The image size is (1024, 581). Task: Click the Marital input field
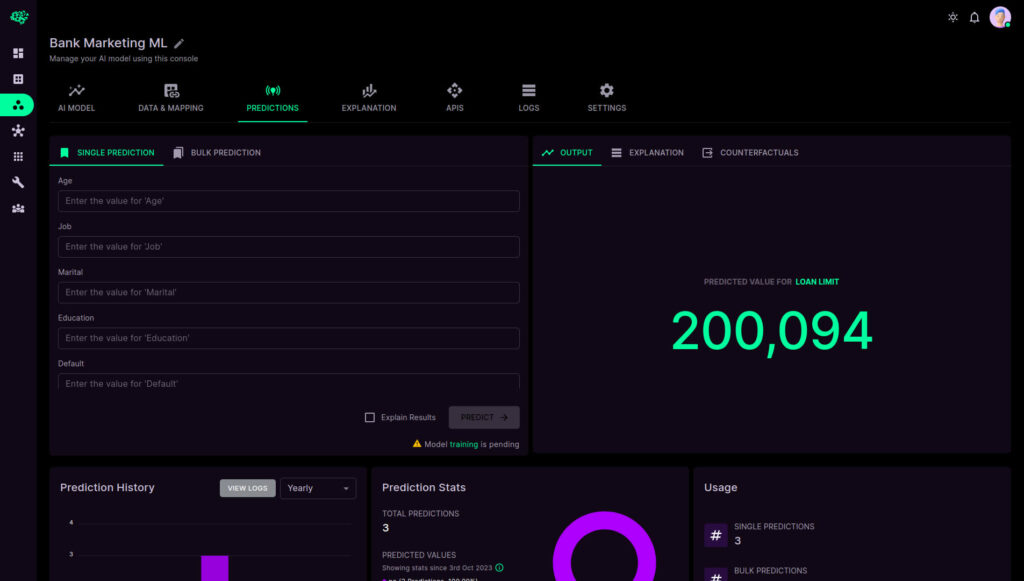click(x=289, y=292)
